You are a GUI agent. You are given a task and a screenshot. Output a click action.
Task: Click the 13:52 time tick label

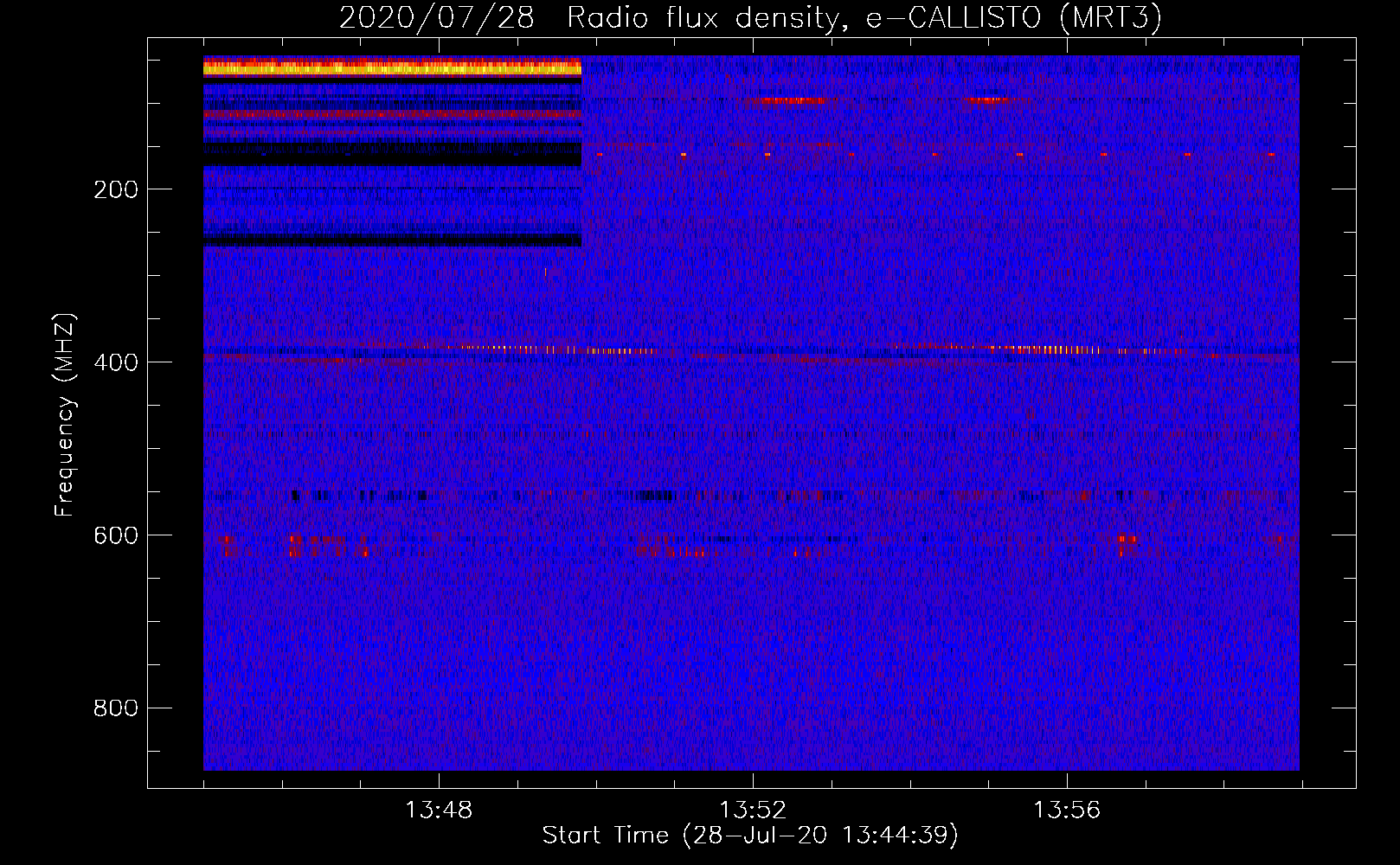pyautogui.click(x=753, y=810)
